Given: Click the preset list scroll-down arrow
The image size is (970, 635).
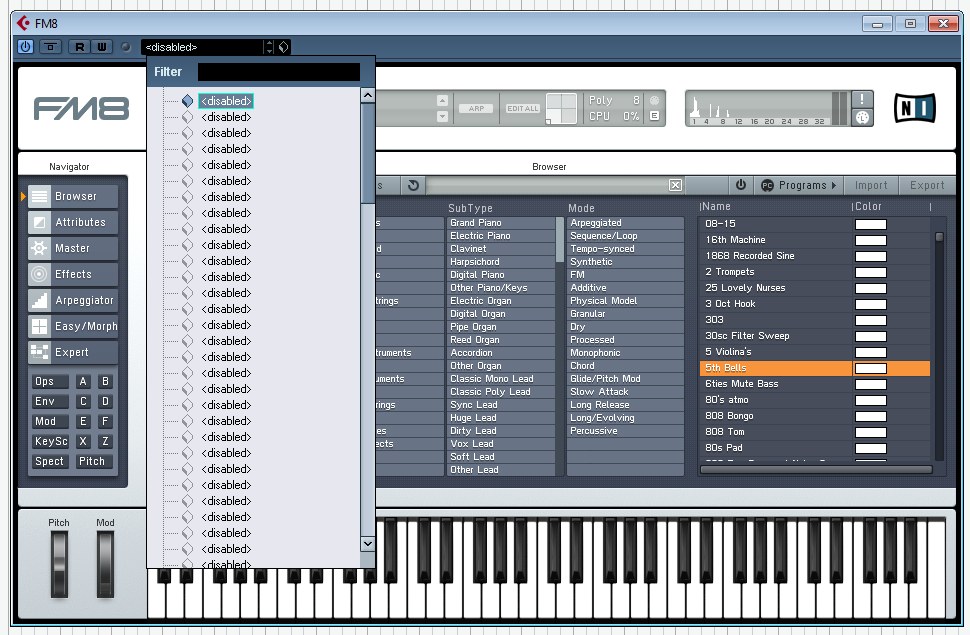Looking at the screenshot, I should 367,543.
